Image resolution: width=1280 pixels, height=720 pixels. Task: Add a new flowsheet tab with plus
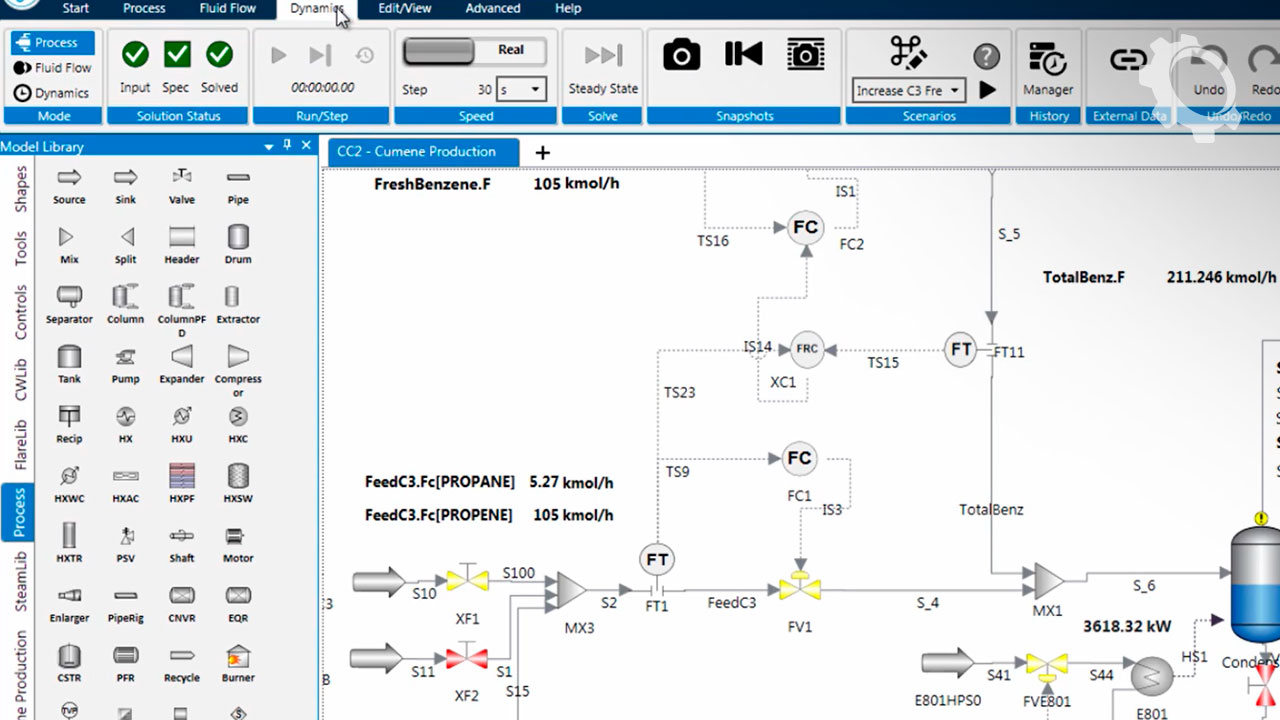click(542, 153)
